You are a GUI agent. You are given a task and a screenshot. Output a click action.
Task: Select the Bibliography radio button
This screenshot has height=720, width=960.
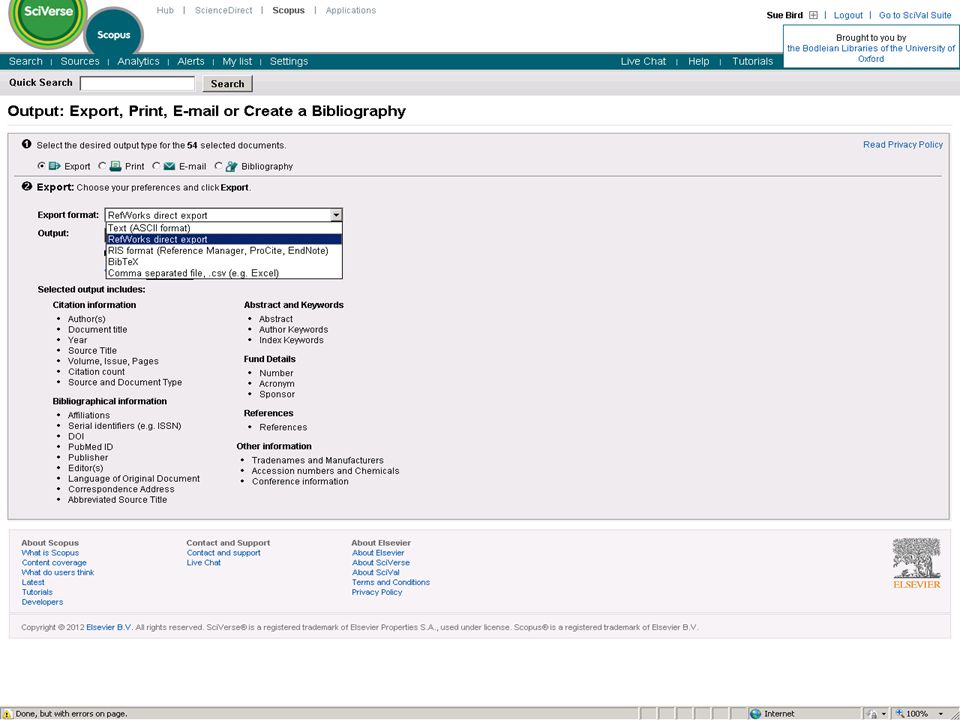(x=218, y=166)
